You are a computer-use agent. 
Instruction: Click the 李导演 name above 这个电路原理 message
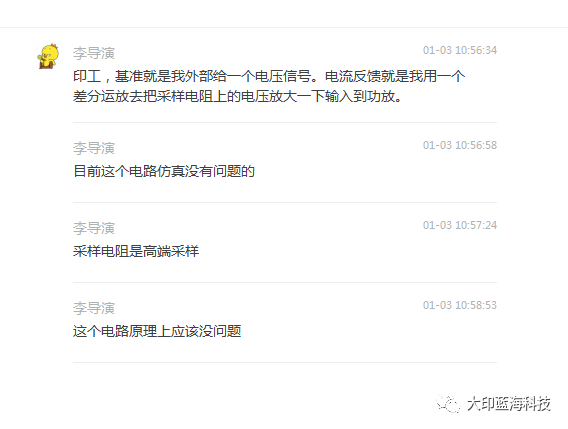[94, 308]
